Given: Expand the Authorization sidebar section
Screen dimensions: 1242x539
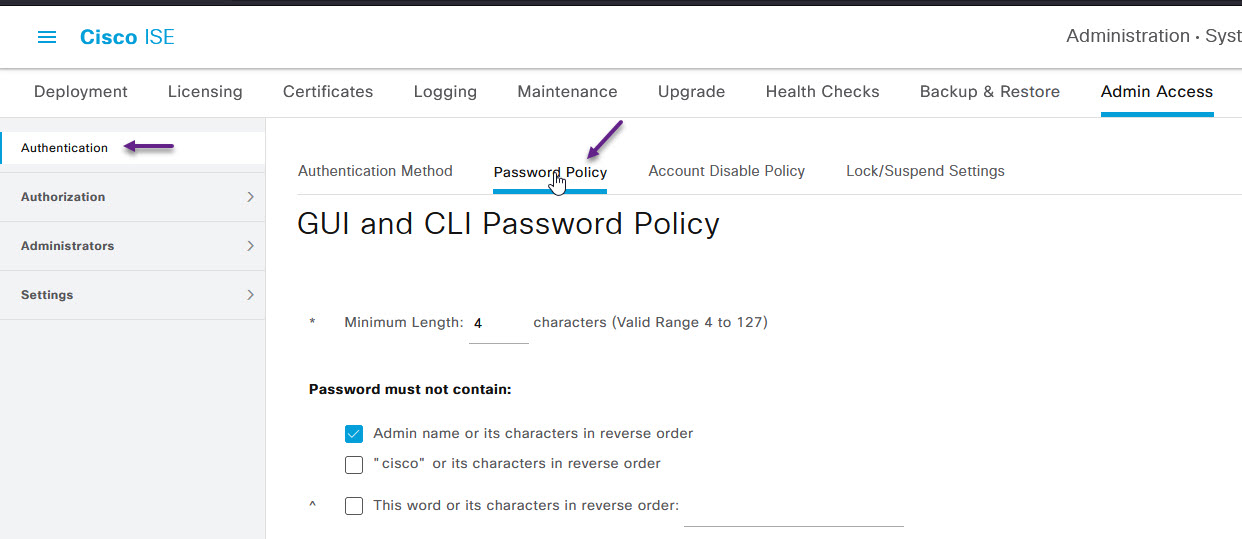Looking at the screenshot, I should (x=133, y=197).
